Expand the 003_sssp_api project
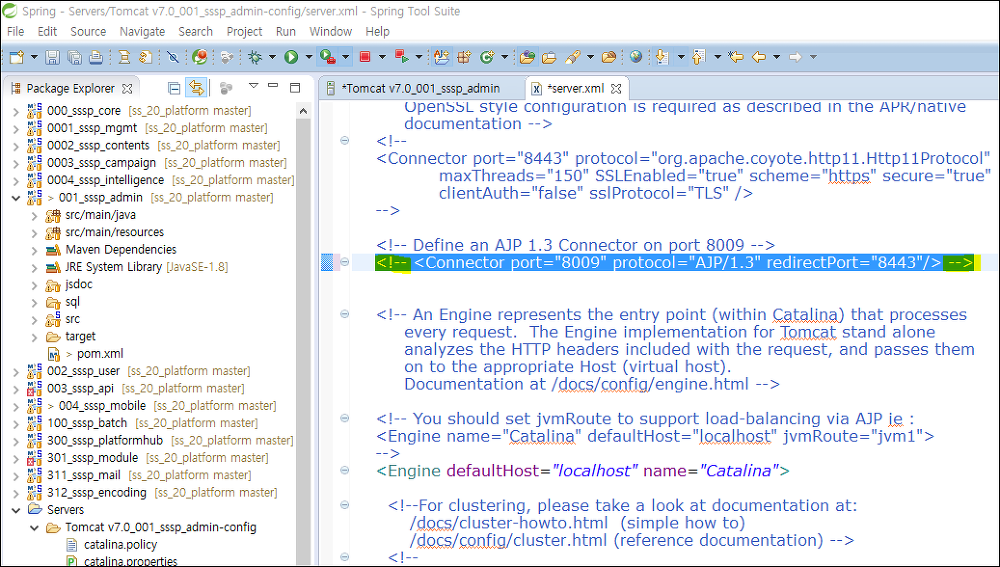 coord(16,388)
